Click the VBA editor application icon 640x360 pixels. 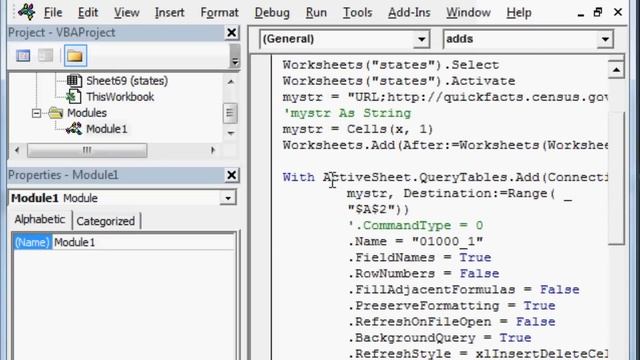click(x=27, y=12)
